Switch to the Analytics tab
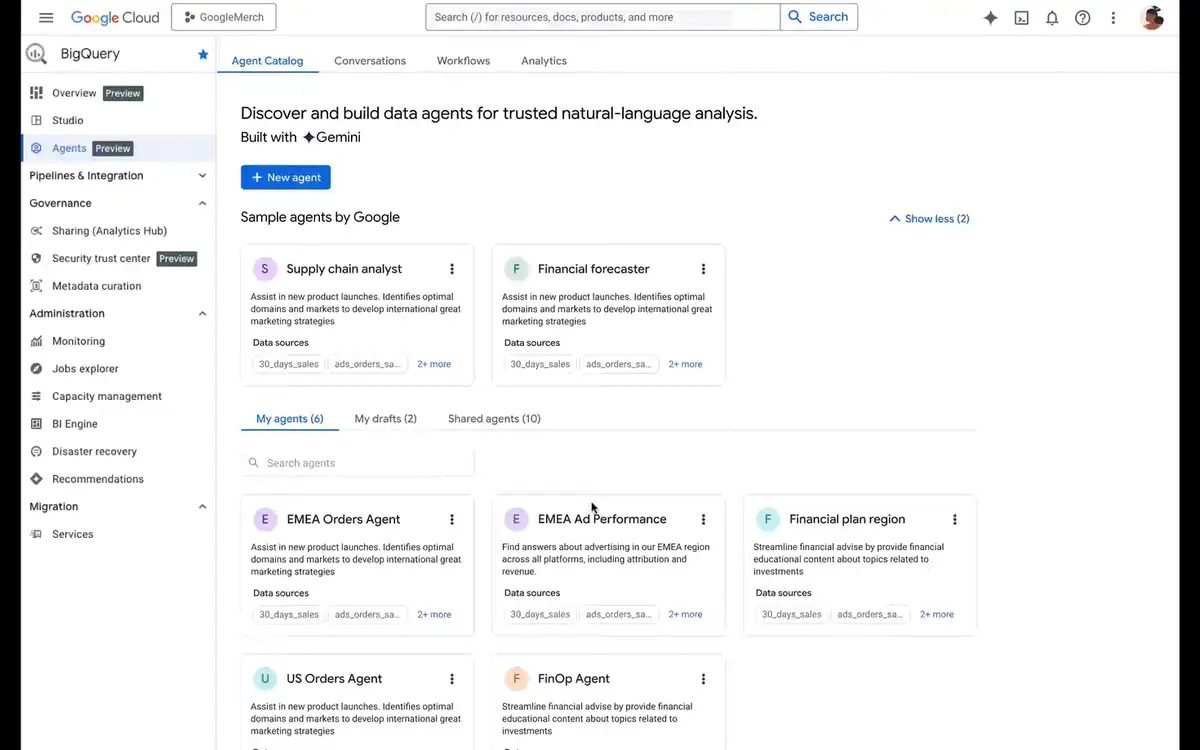The width and height of the screenshot is (1200, 750). pos(544,61)
